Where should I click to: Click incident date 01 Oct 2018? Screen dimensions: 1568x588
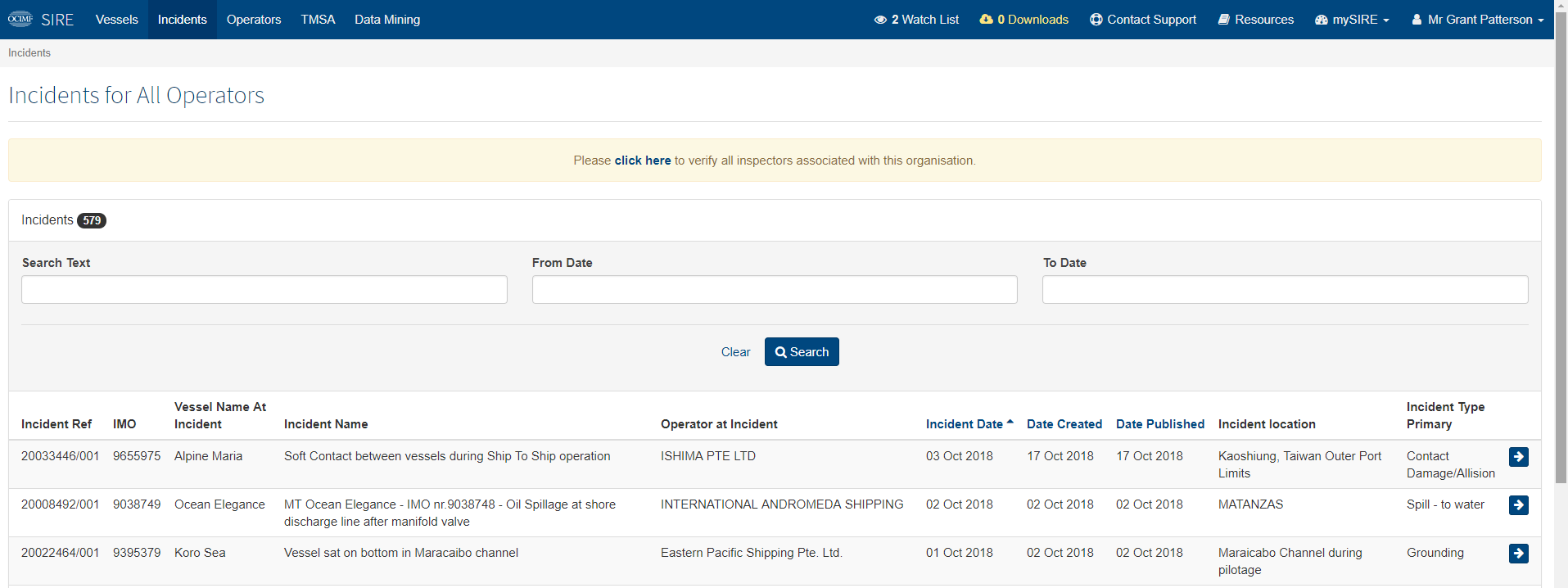tap(960, 553)
